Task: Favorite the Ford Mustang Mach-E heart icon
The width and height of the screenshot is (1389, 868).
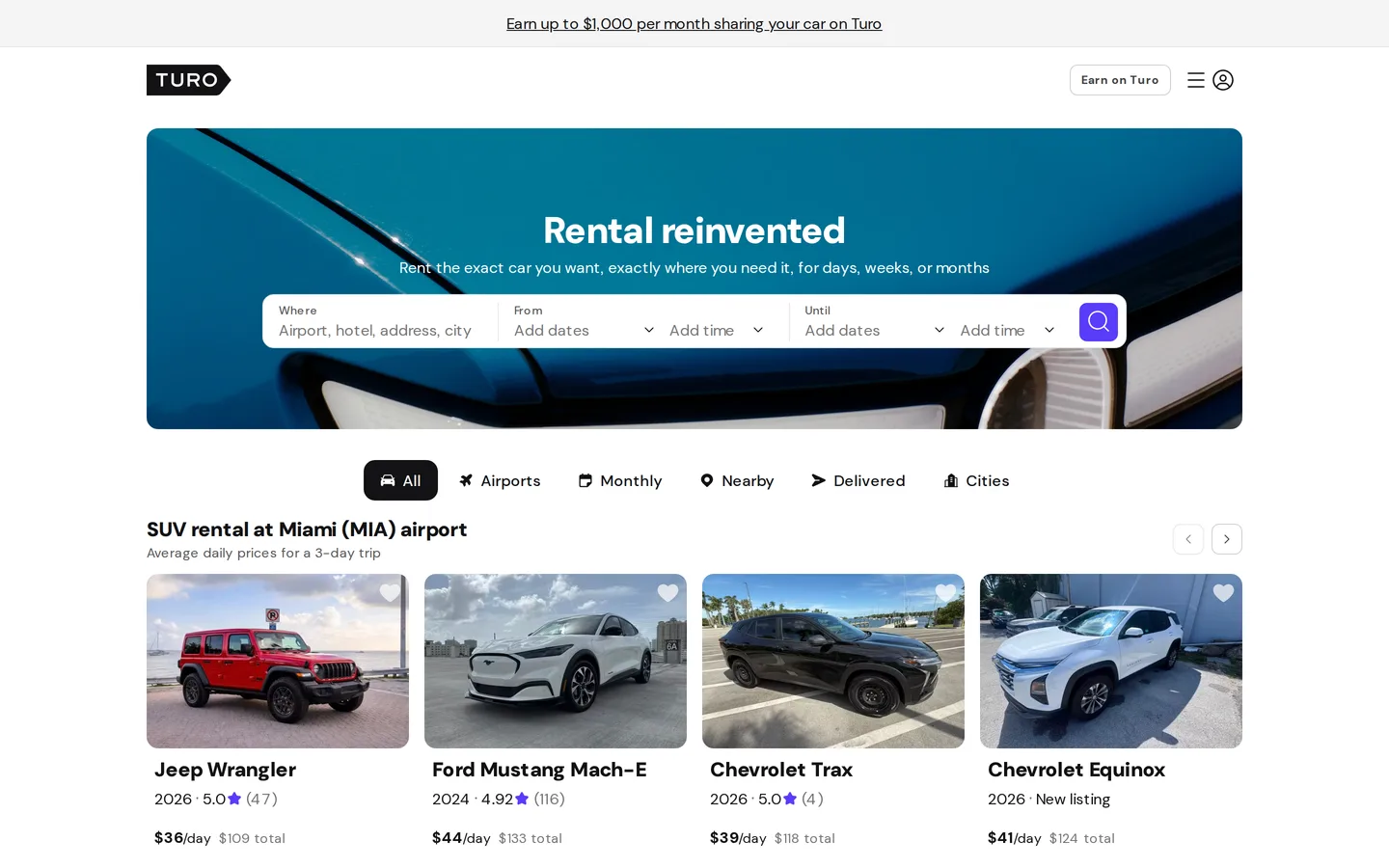Action: 667,593
